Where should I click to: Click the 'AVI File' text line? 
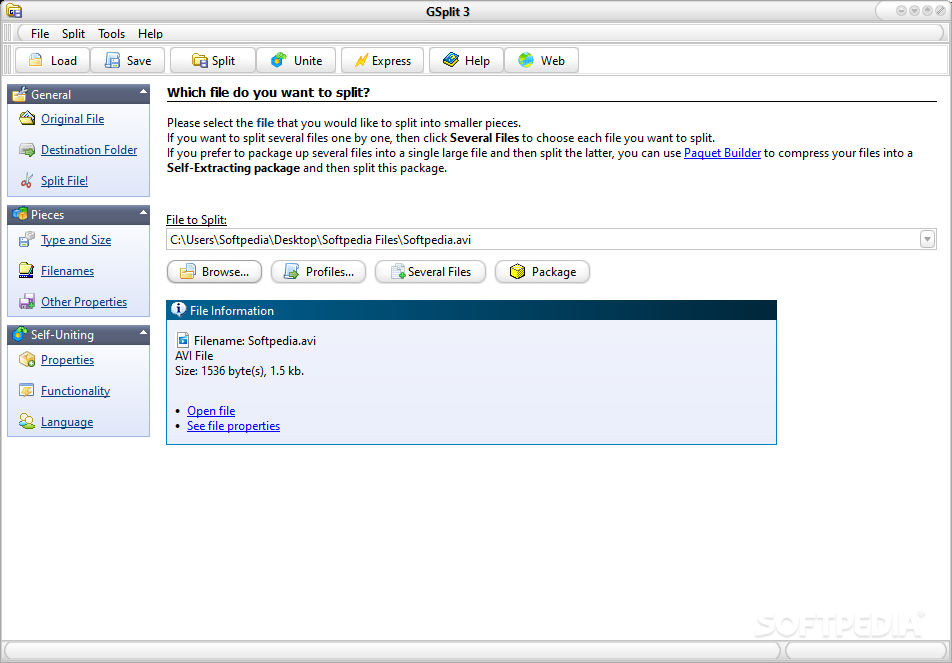pos(194,356)
